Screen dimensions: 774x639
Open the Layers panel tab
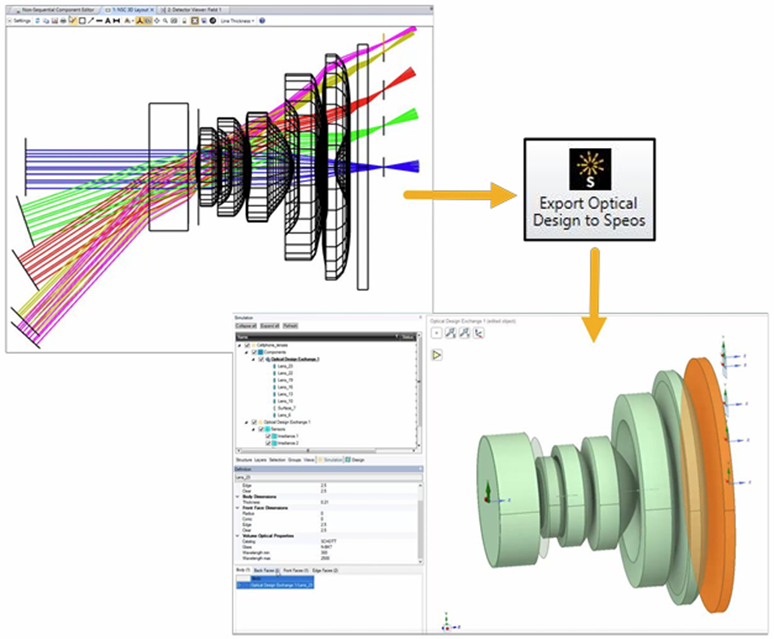point(260,460)
